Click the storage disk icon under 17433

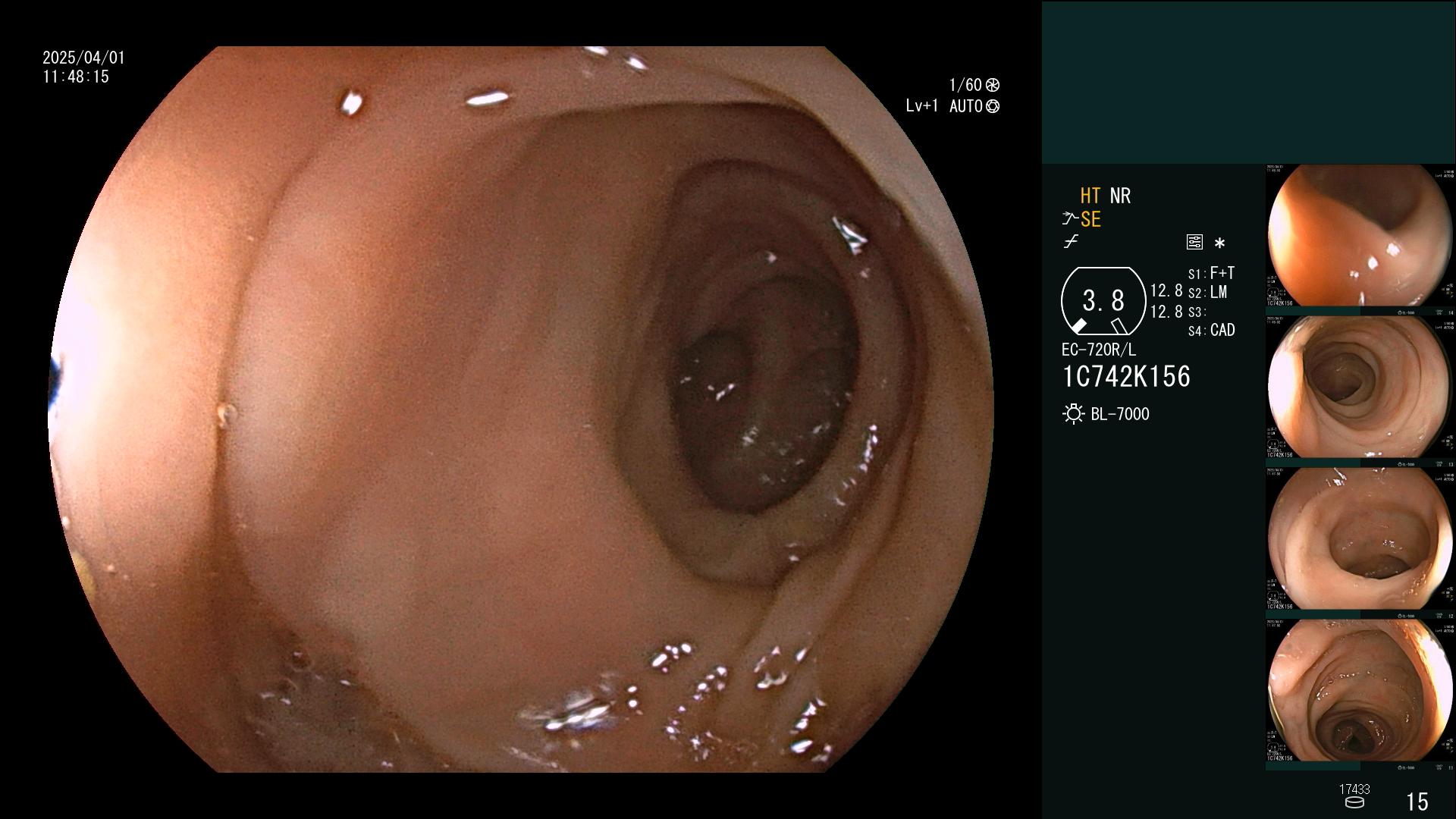tap(1354, 802)
